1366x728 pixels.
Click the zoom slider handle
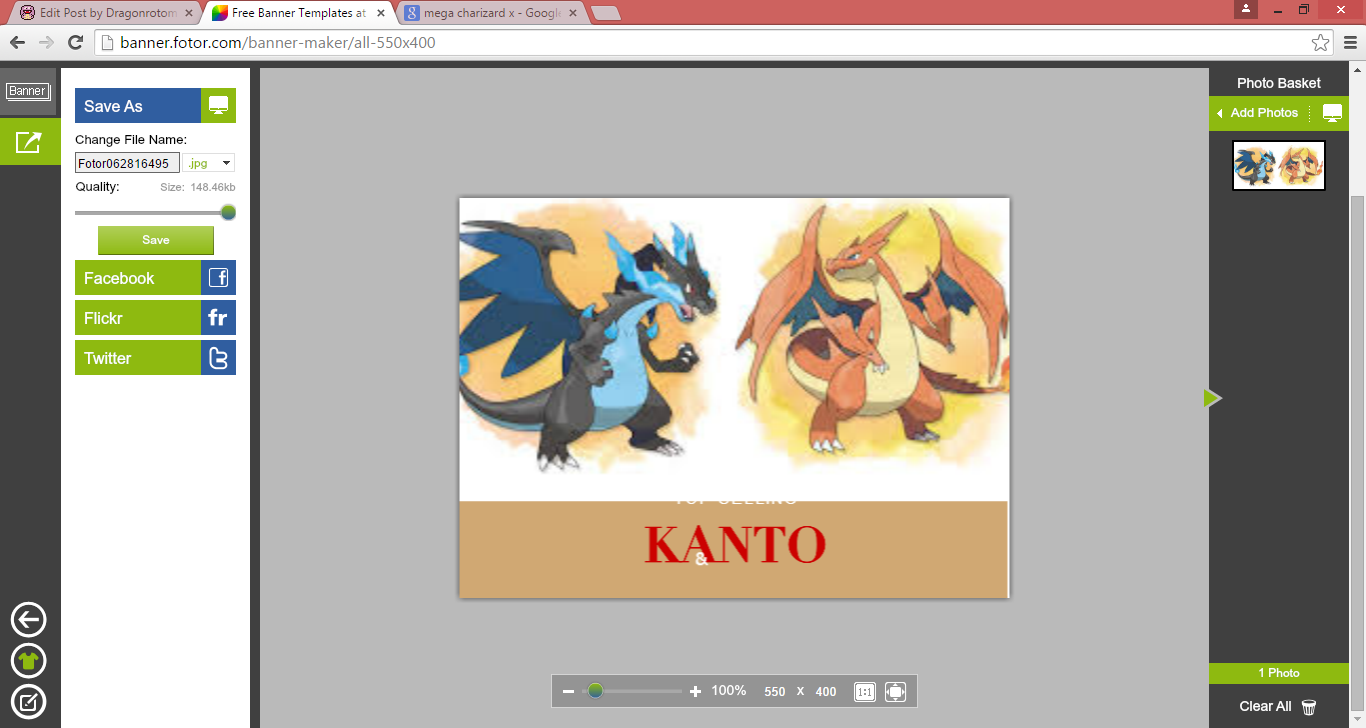click(595, 691)
